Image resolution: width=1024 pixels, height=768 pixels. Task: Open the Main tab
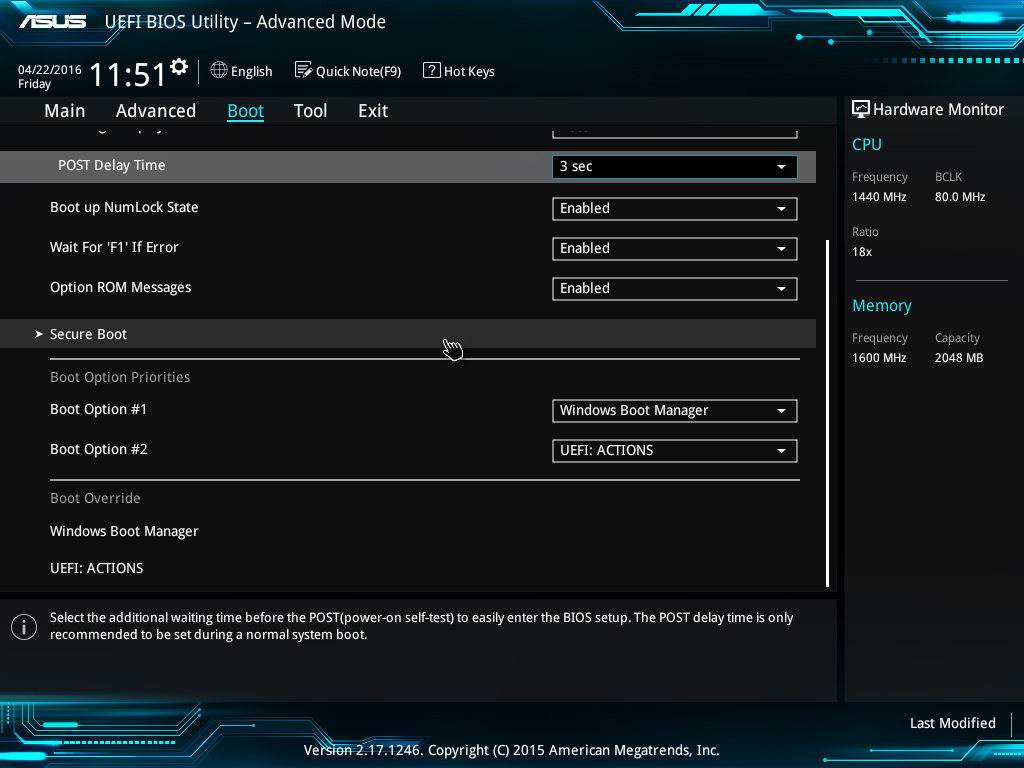coord(65,110)
